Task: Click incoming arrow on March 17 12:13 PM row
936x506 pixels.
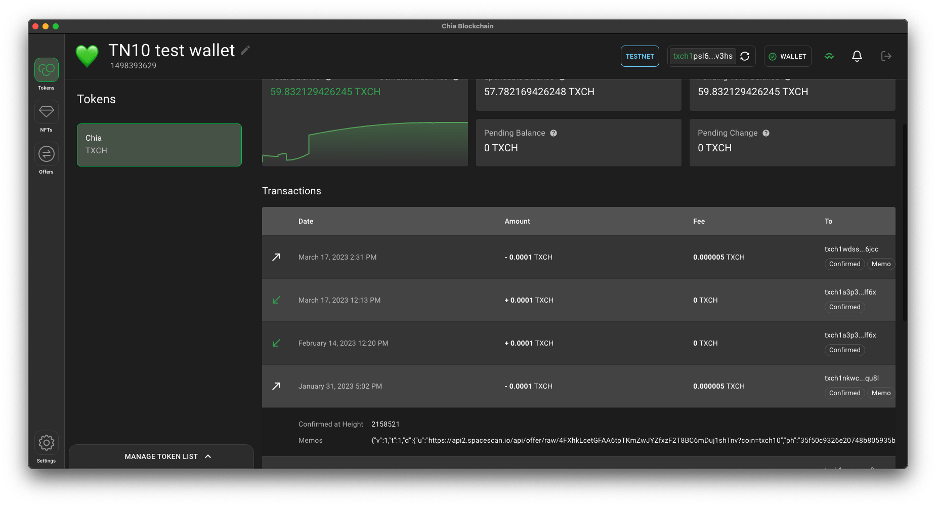Action: (276, 300)
